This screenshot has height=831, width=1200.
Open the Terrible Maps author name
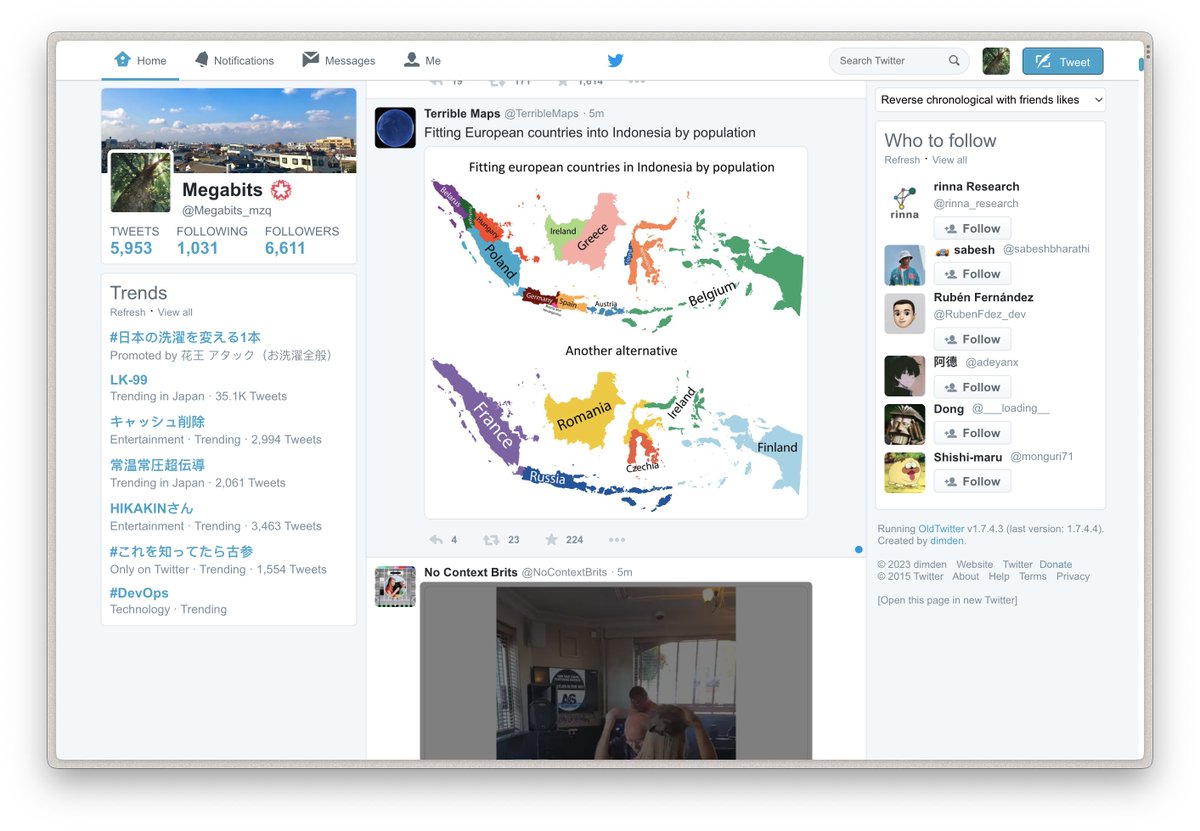click(461, 114)
